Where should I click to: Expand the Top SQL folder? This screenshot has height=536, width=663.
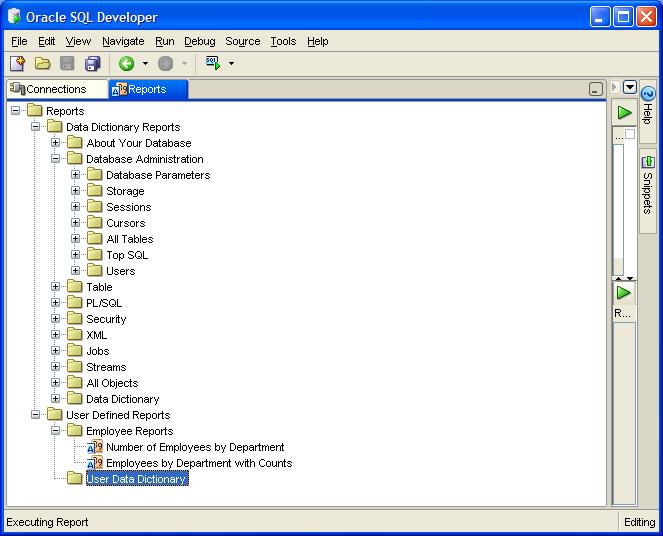(75, 254)
